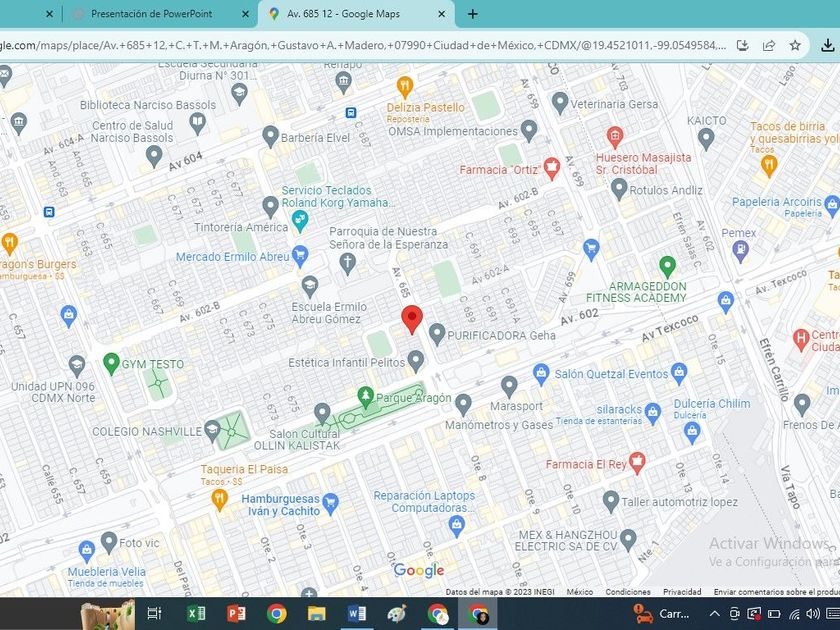The image size is (840, 630).
Task: Click the México link in map footer
Action: tap(580, 592)
